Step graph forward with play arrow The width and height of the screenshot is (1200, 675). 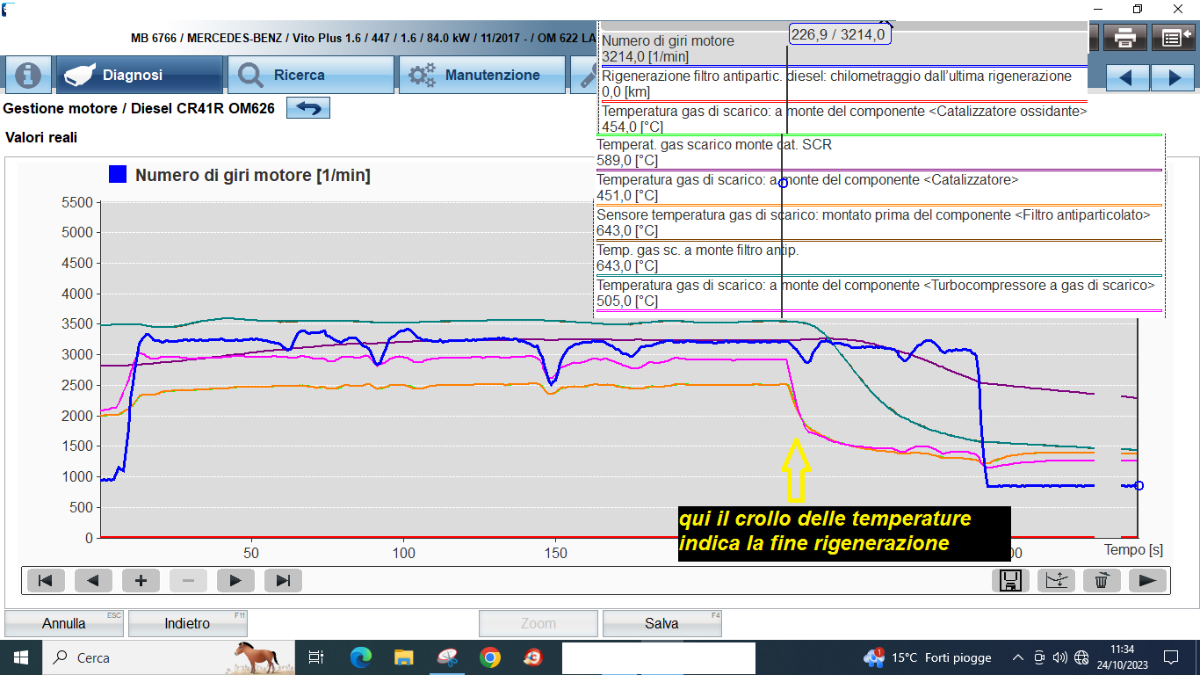coord(236,580)
